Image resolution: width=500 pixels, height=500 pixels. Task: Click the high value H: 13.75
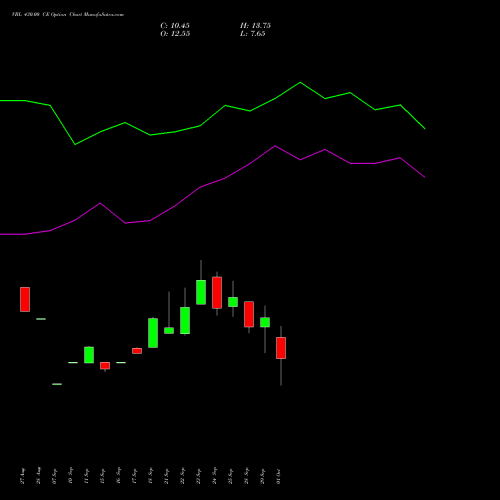point(255,26)
